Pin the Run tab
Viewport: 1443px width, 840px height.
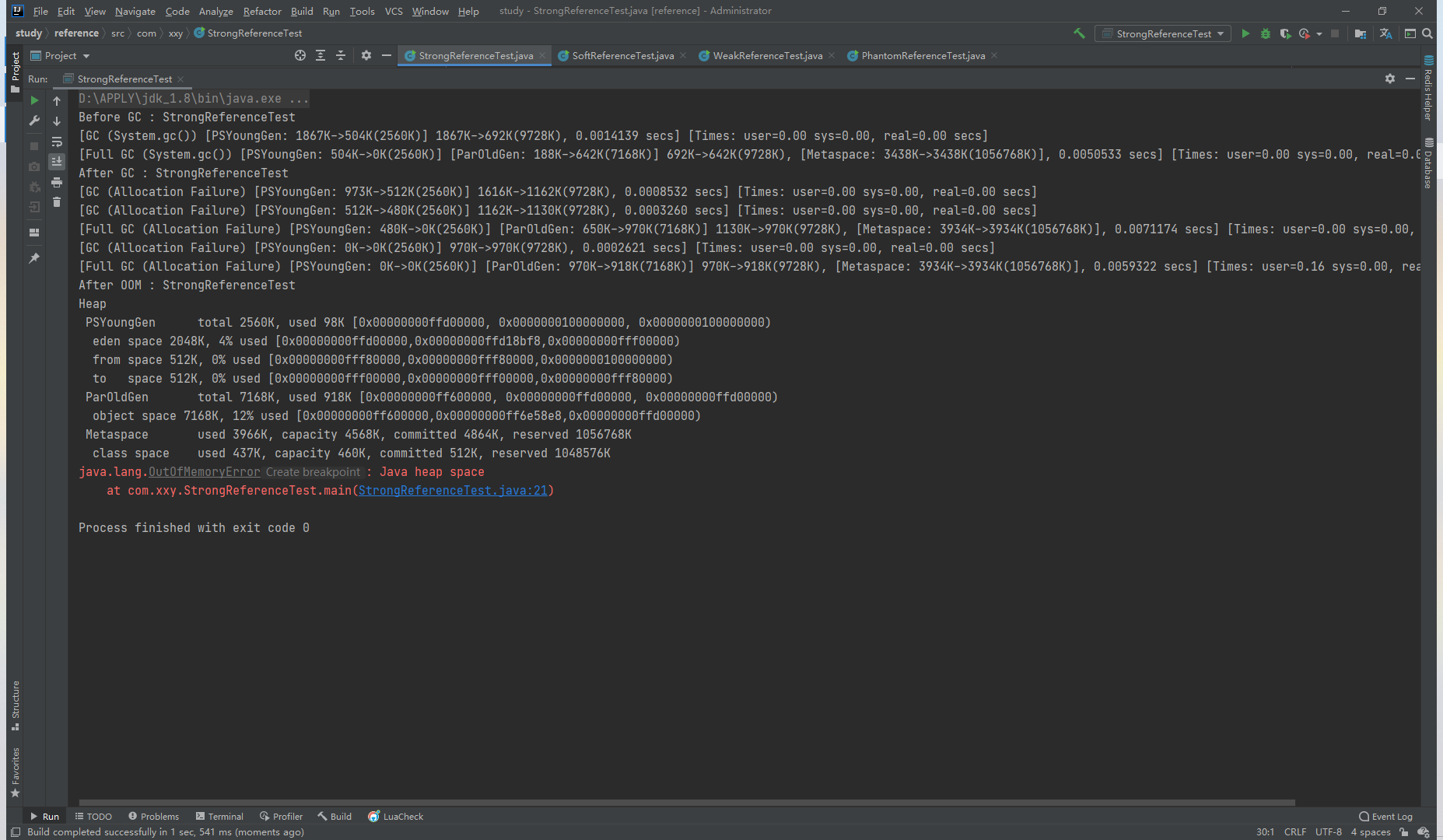pos(34,258)
